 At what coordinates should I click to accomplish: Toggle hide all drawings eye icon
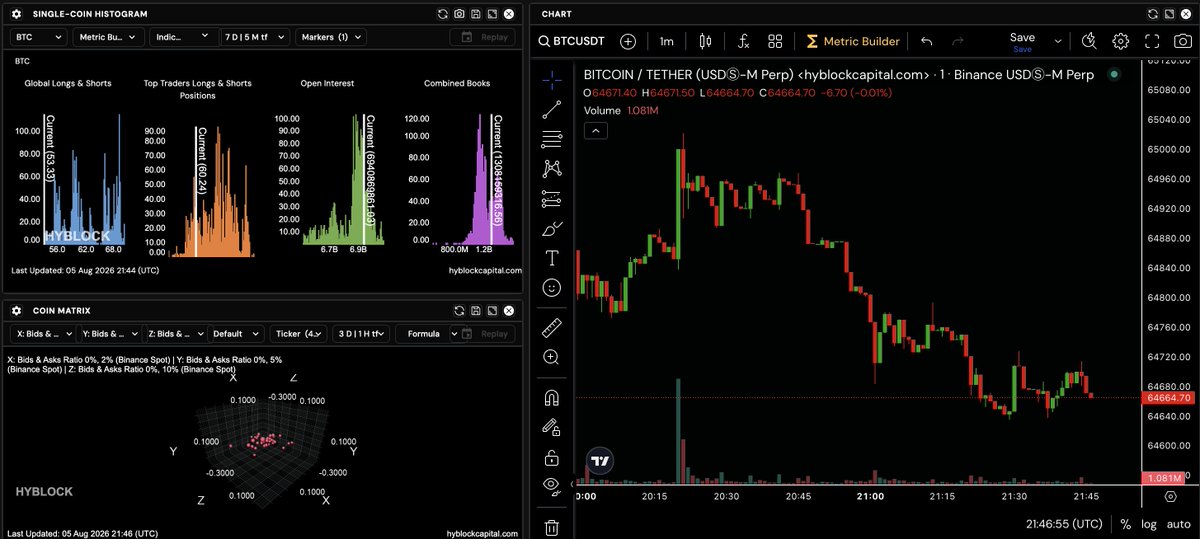point(551,487)
